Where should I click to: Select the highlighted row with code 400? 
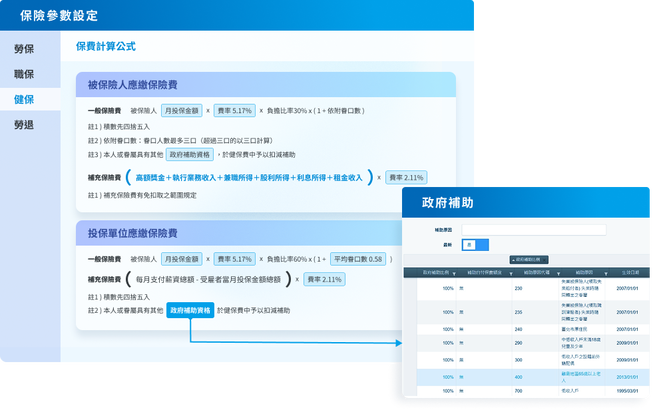click(x=533, y=377)
